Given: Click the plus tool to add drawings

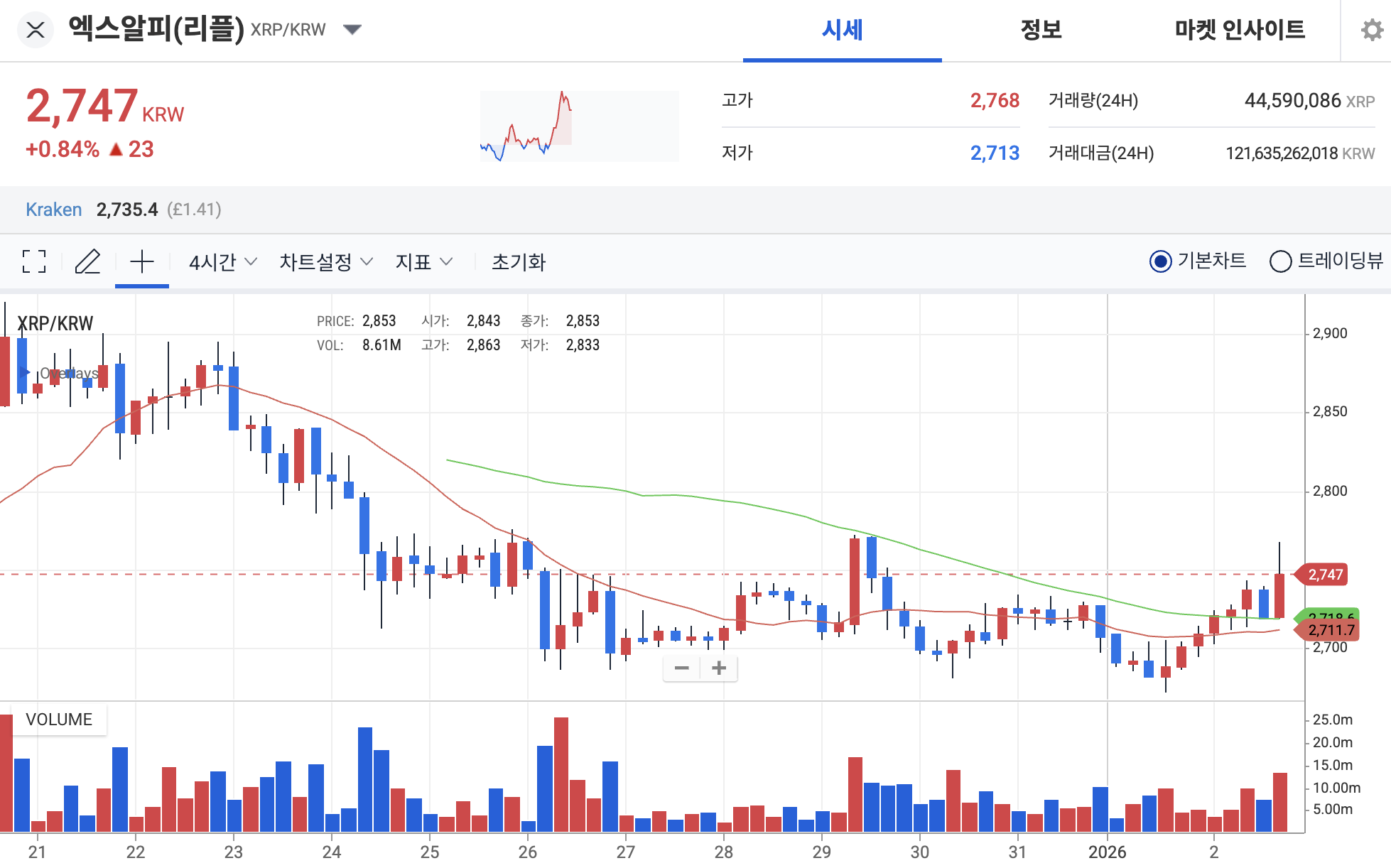Looking at the screenshot, I should 142,261.
